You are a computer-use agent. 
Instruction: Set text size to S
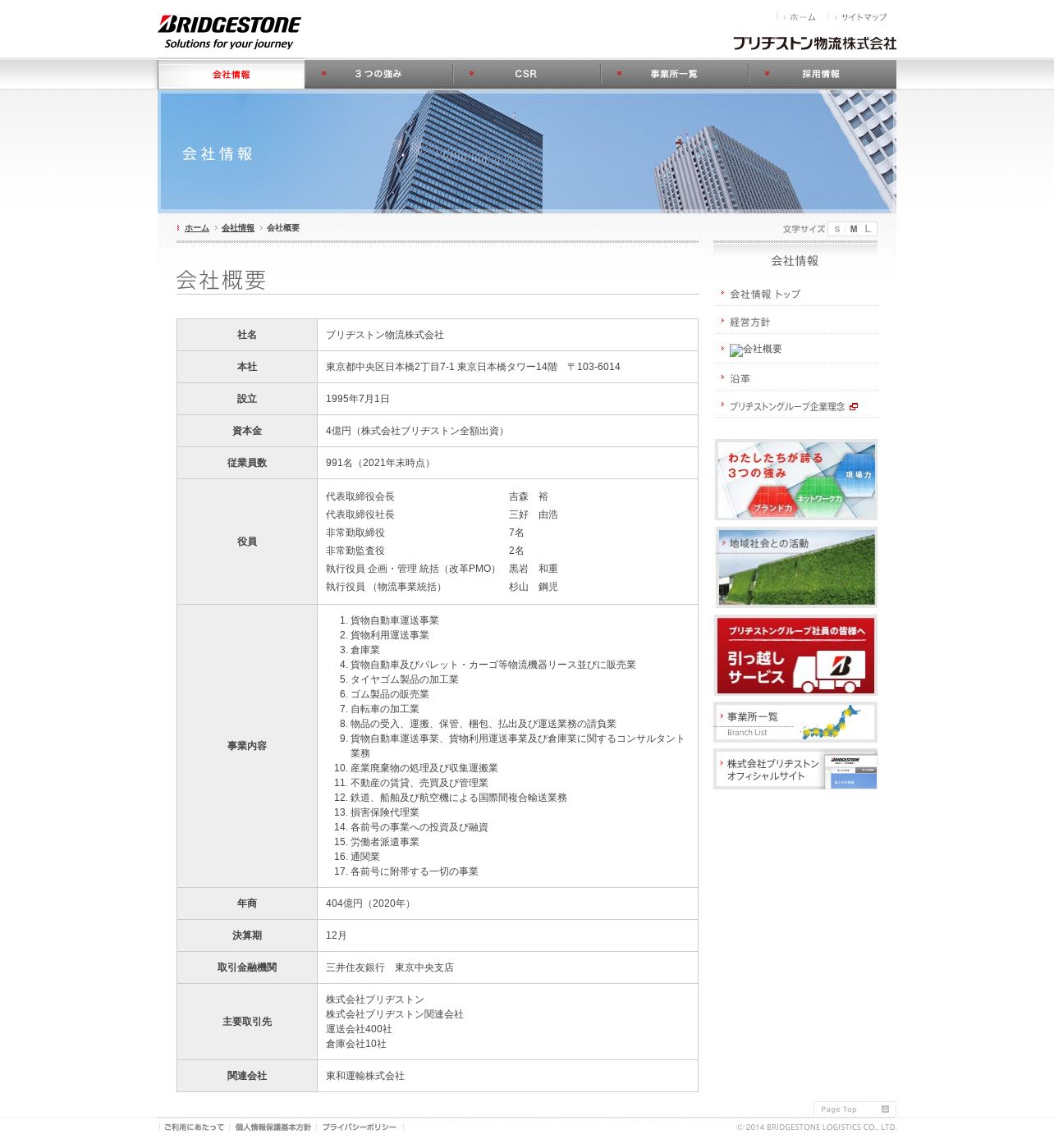pos(837,229)
